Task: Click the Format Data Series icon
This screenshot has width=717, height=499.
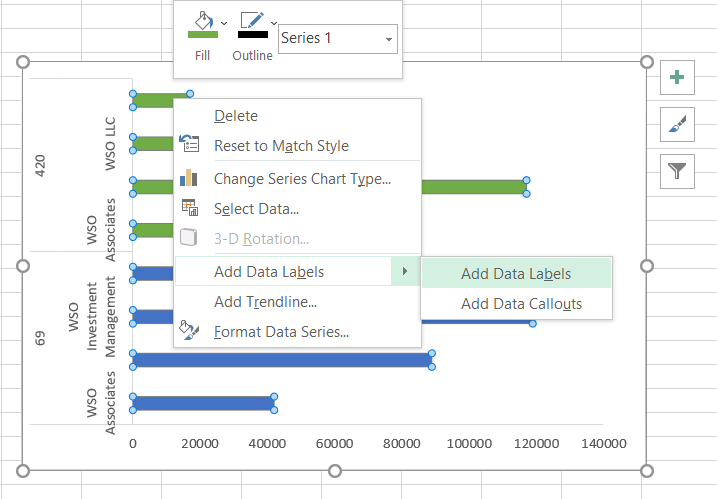Action: pos(189,330)
